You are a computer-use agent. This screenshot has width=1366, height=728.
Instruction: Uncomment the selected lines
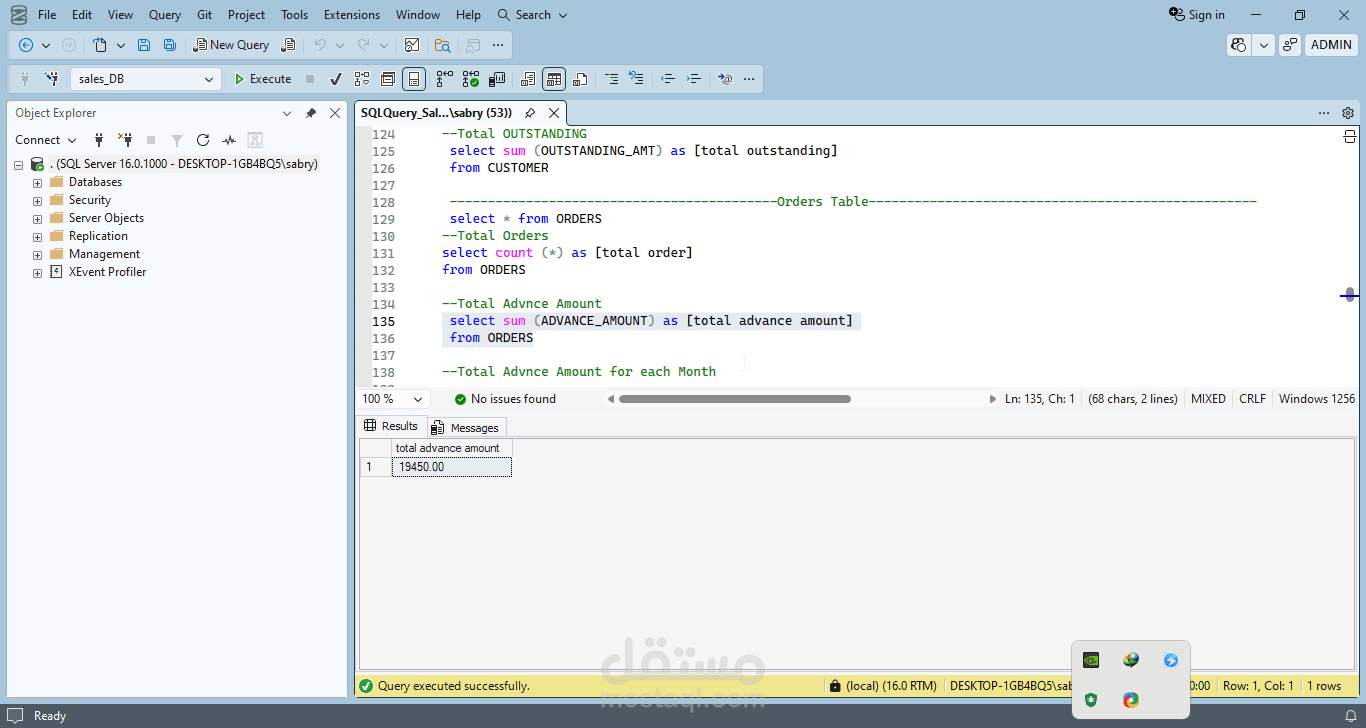click(x=636, y=79)
